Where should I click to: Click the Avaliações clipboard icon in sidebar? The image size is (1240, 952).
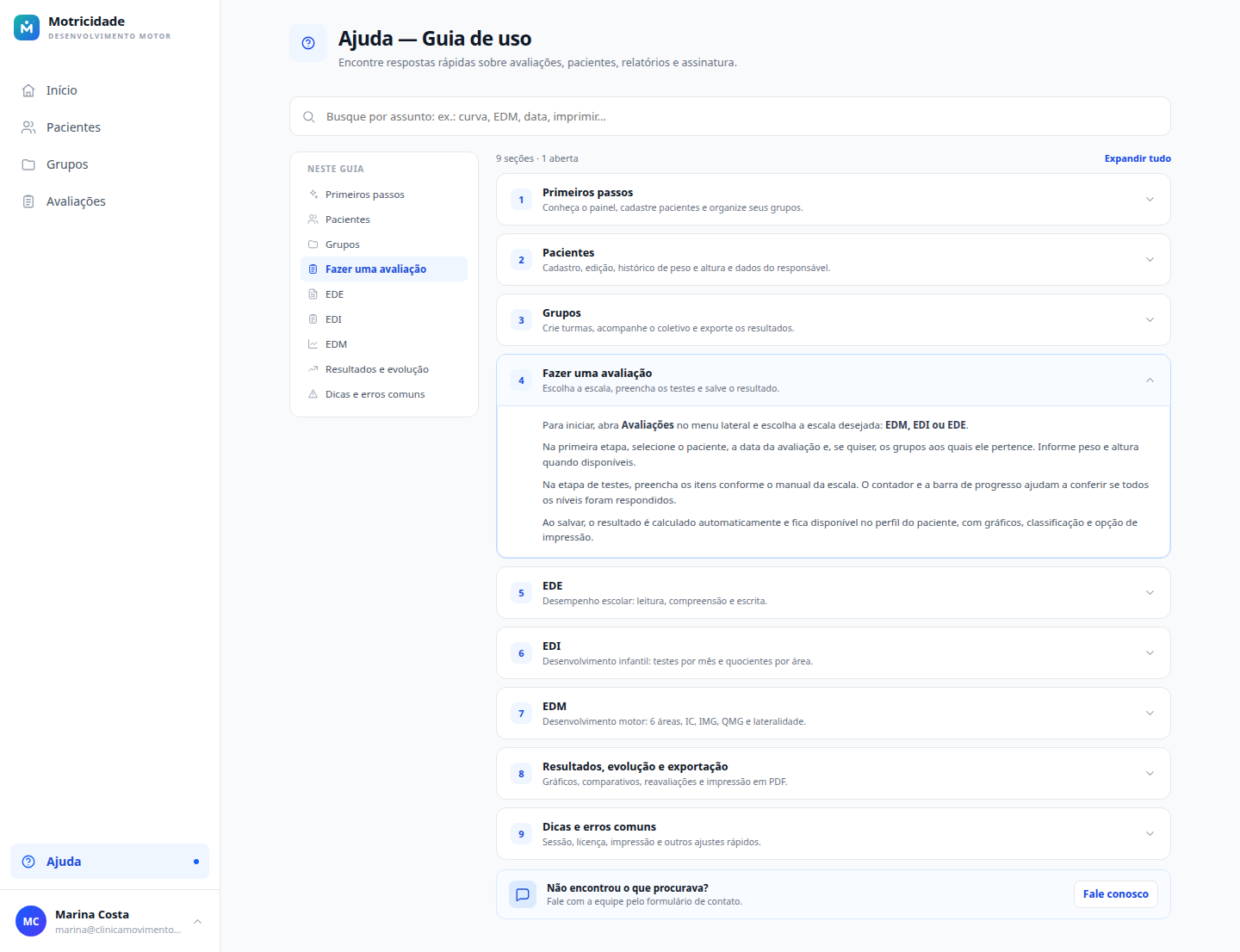coord(28,201)
